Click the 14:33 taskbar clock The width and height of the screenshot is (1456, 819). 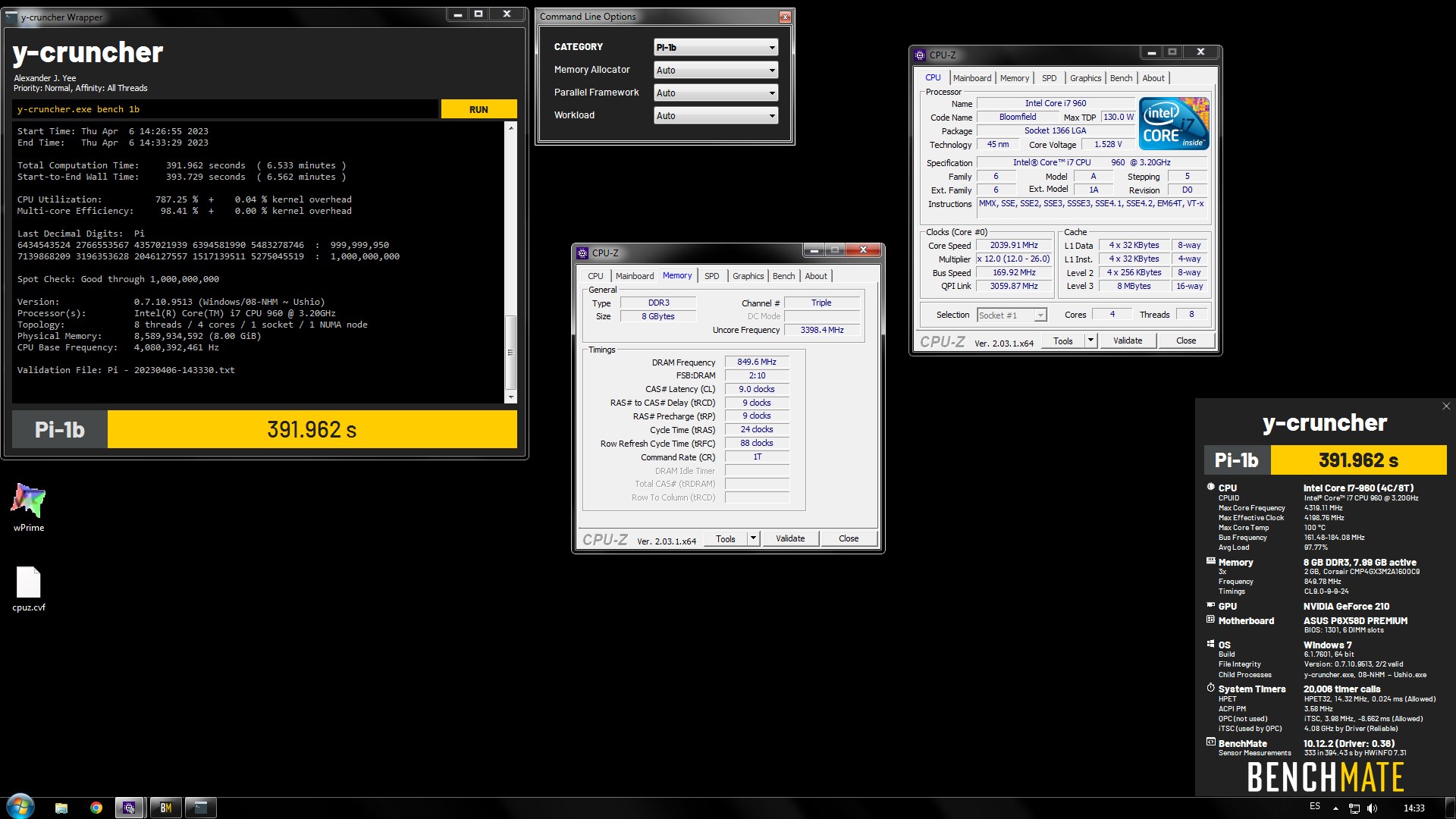(x=1414, y=808)
